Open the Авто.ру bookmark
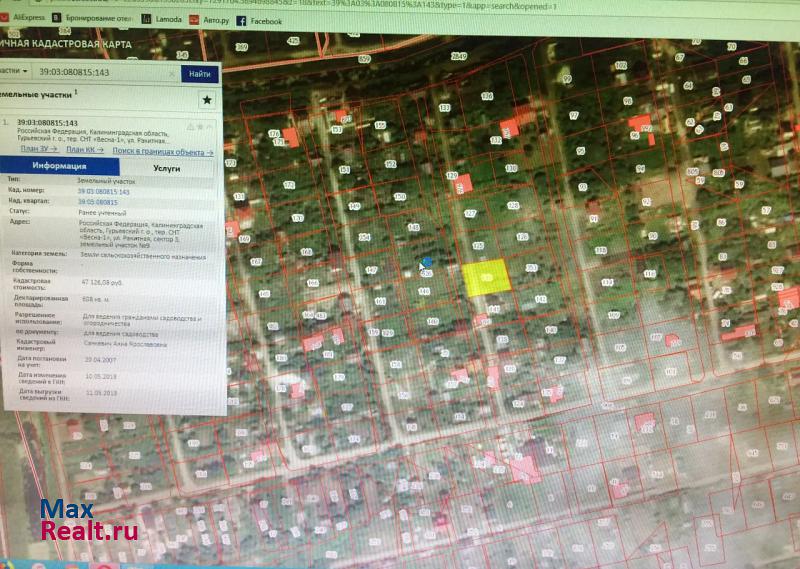This screenshot has width=800, height=569. [x=207, y=20]
